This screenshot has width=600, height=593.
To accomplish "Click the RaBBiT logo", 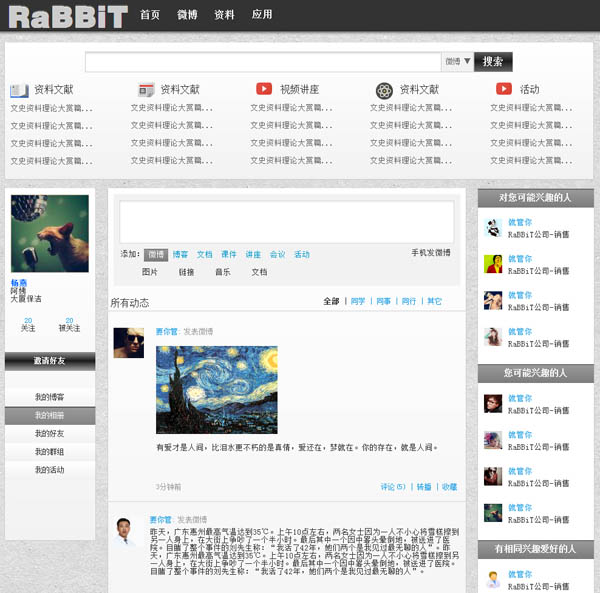I will (x=68, y=17).
